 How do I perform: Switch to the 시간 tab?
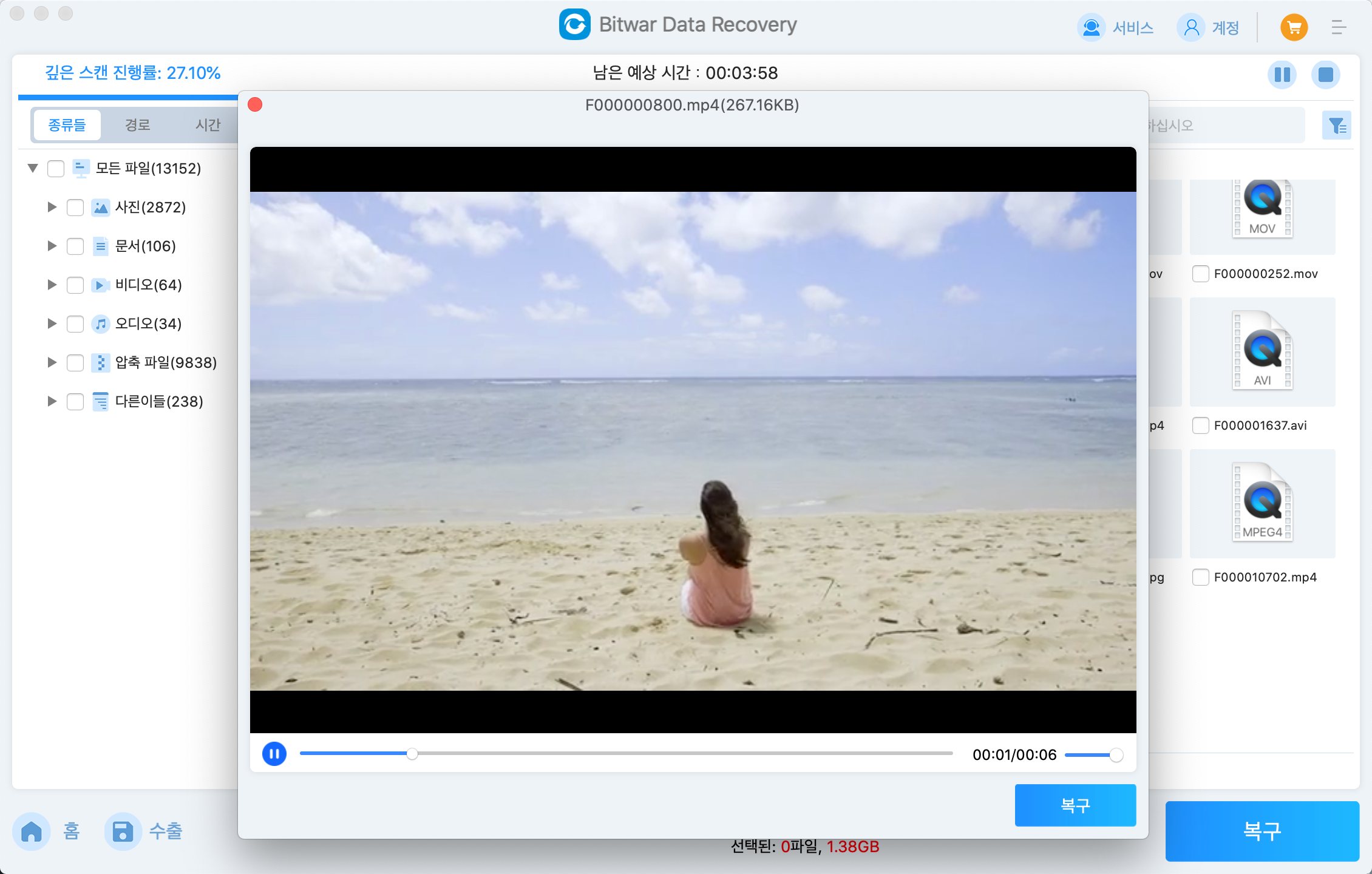pyautogui.click(x=208, y=125)
